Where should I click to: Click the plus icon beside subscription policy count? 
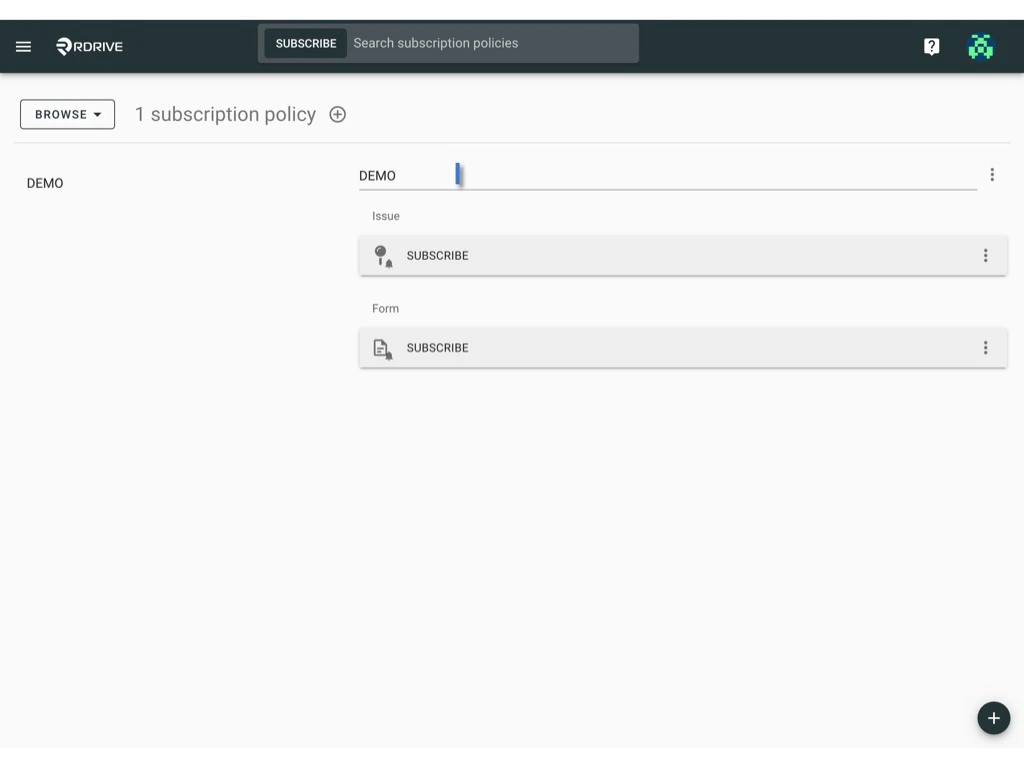[x=337, y=114]
